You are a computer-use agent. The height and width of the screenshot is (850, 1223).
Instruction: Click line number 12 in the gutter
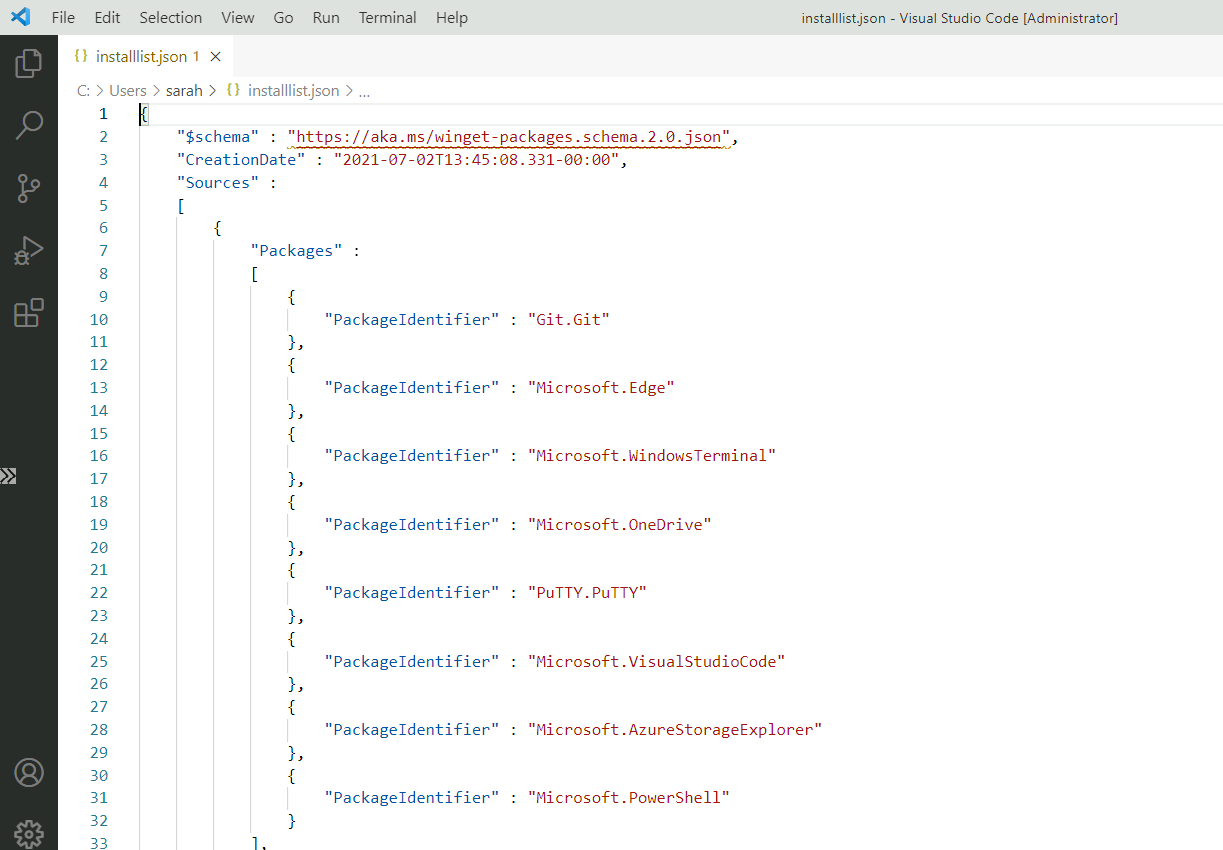pos(99,365)
